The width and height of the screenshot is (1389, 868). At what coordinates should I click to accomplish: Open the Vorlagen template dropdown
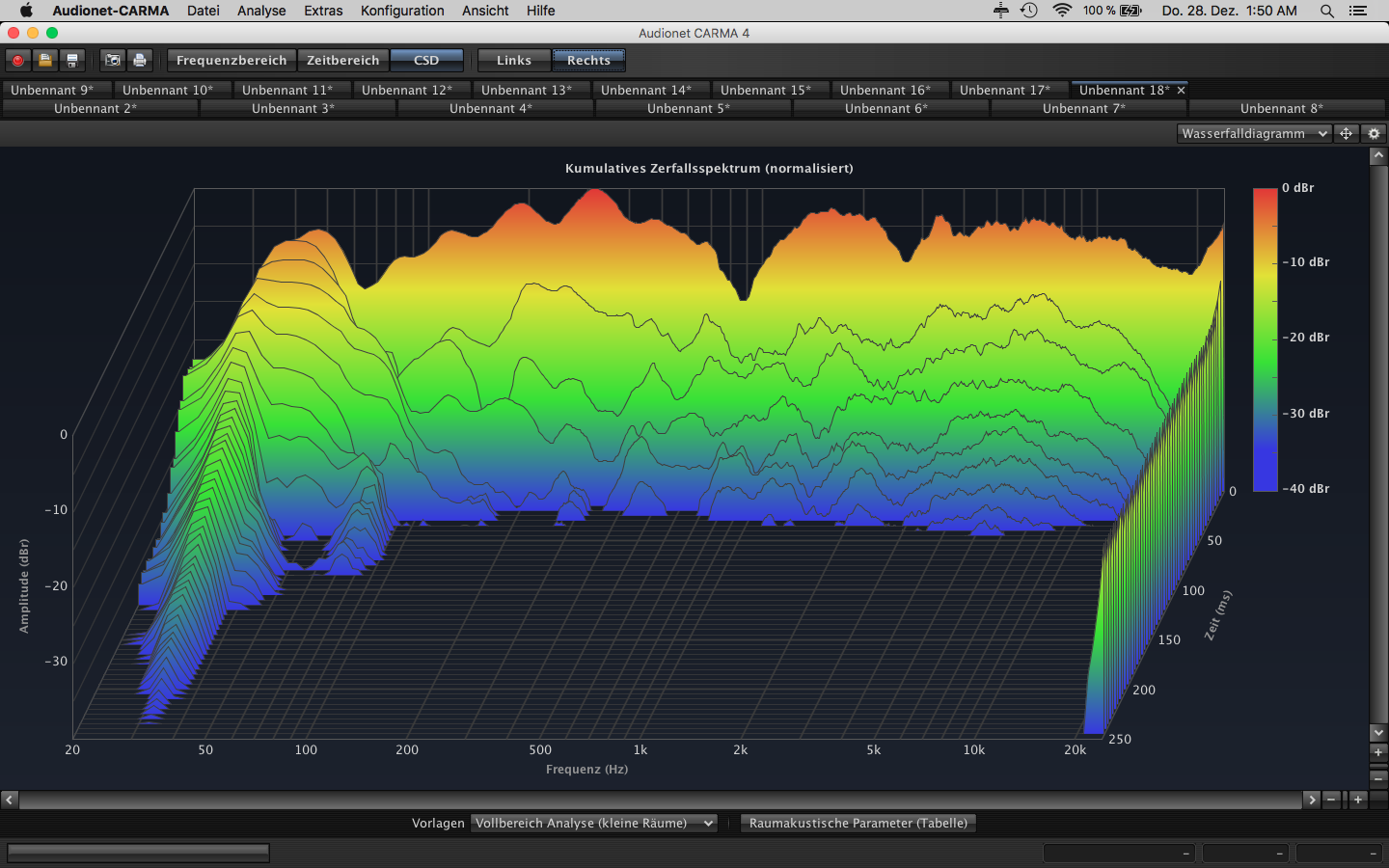[x=593, y=823]
